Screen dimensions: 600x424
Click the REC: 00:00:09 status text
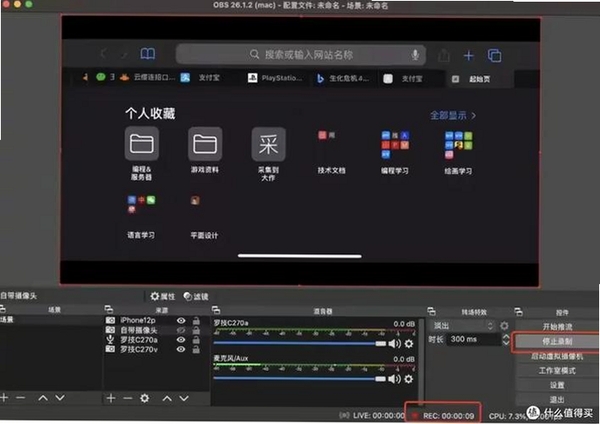coord(448,416)
